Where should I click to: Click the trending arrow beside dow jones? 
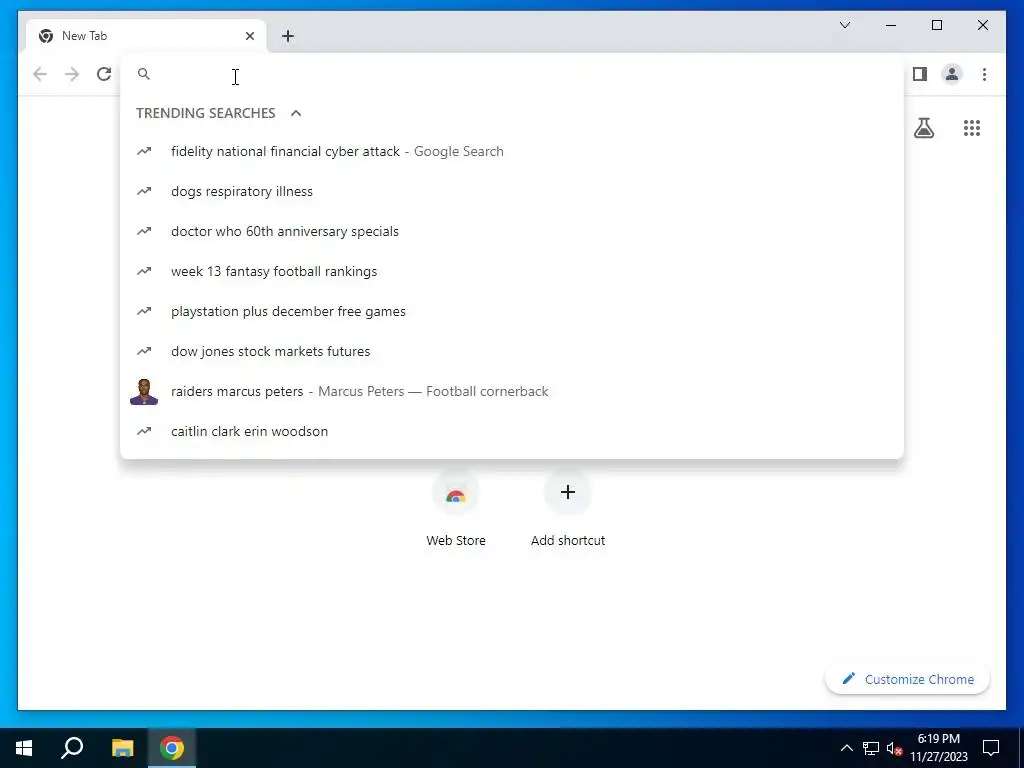[144, 351]
